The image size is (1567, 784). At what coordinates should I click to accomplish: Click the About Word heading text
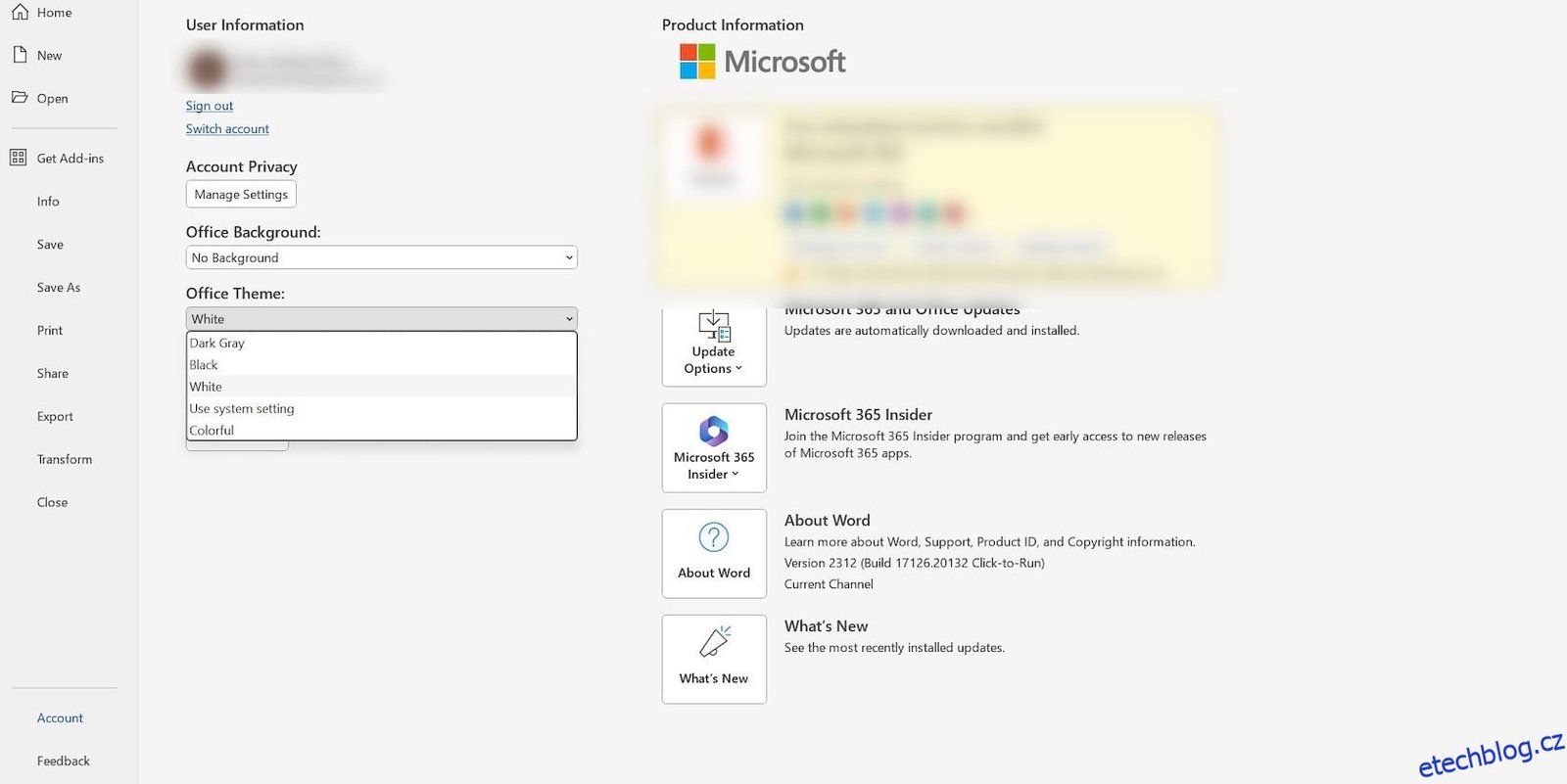(x=827, y=521)
